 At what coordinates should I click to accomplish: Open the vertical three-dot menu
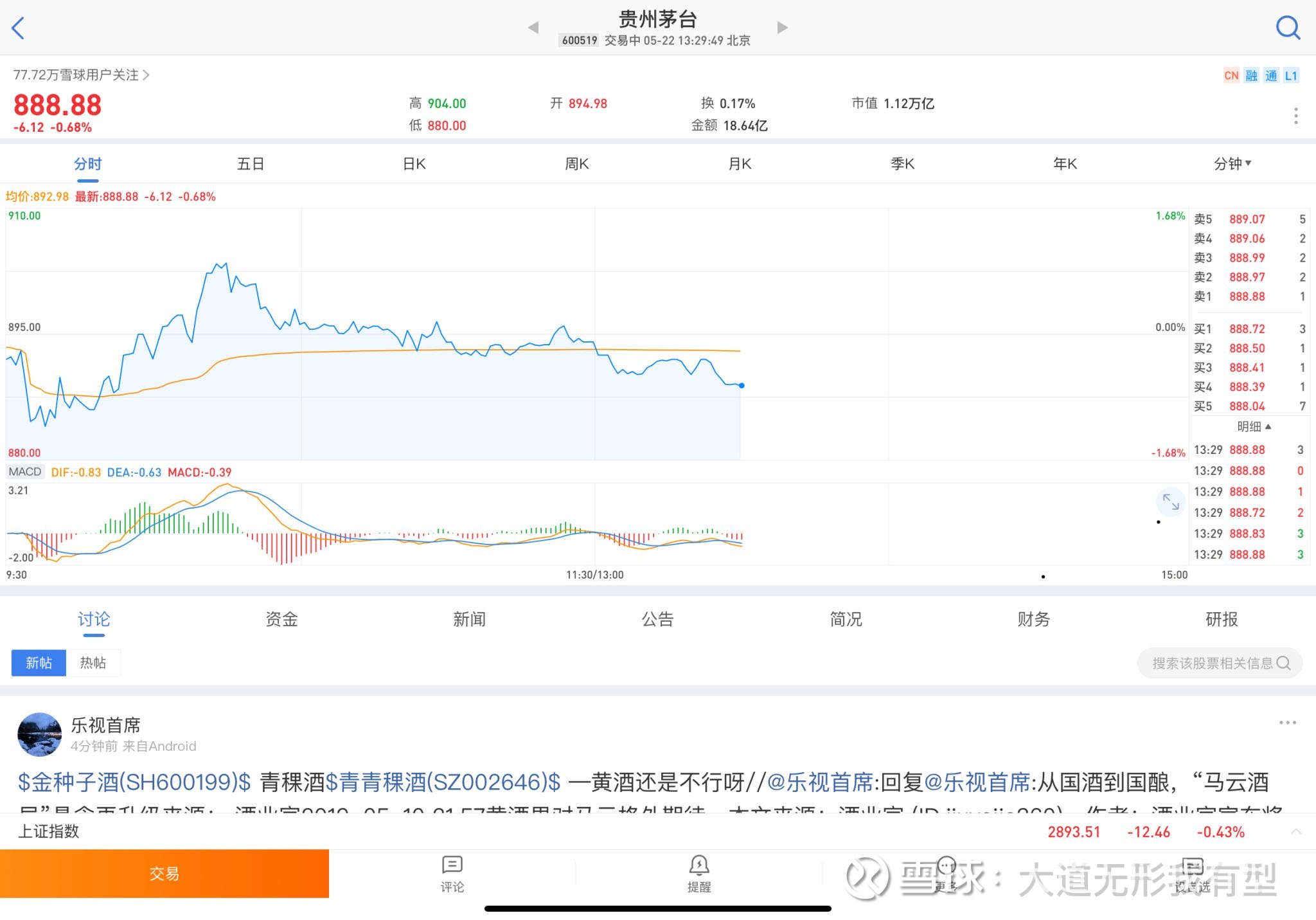1295,116
